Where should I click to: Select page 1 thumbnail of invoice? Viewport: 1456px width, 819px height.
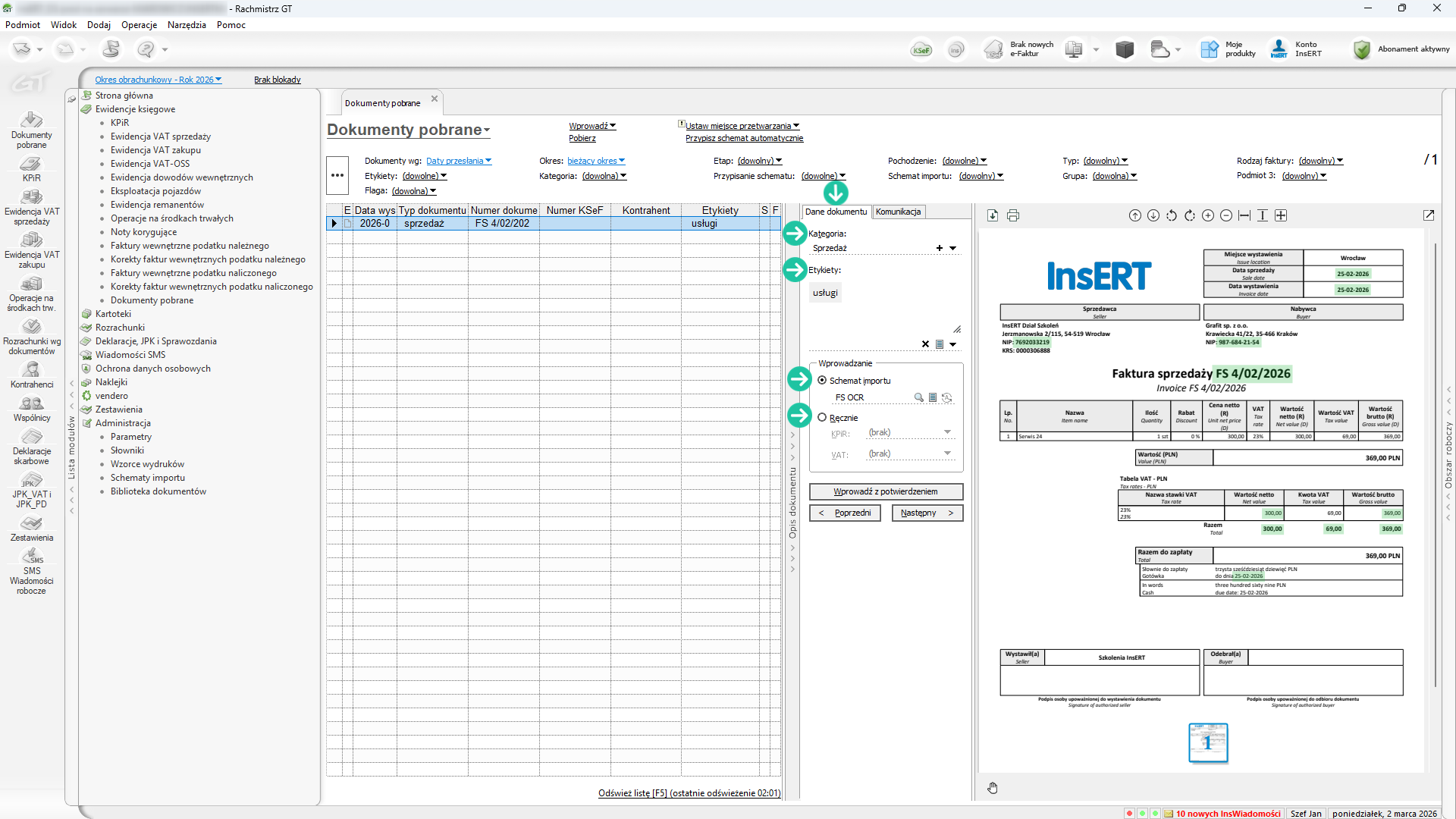point(1207,742)
